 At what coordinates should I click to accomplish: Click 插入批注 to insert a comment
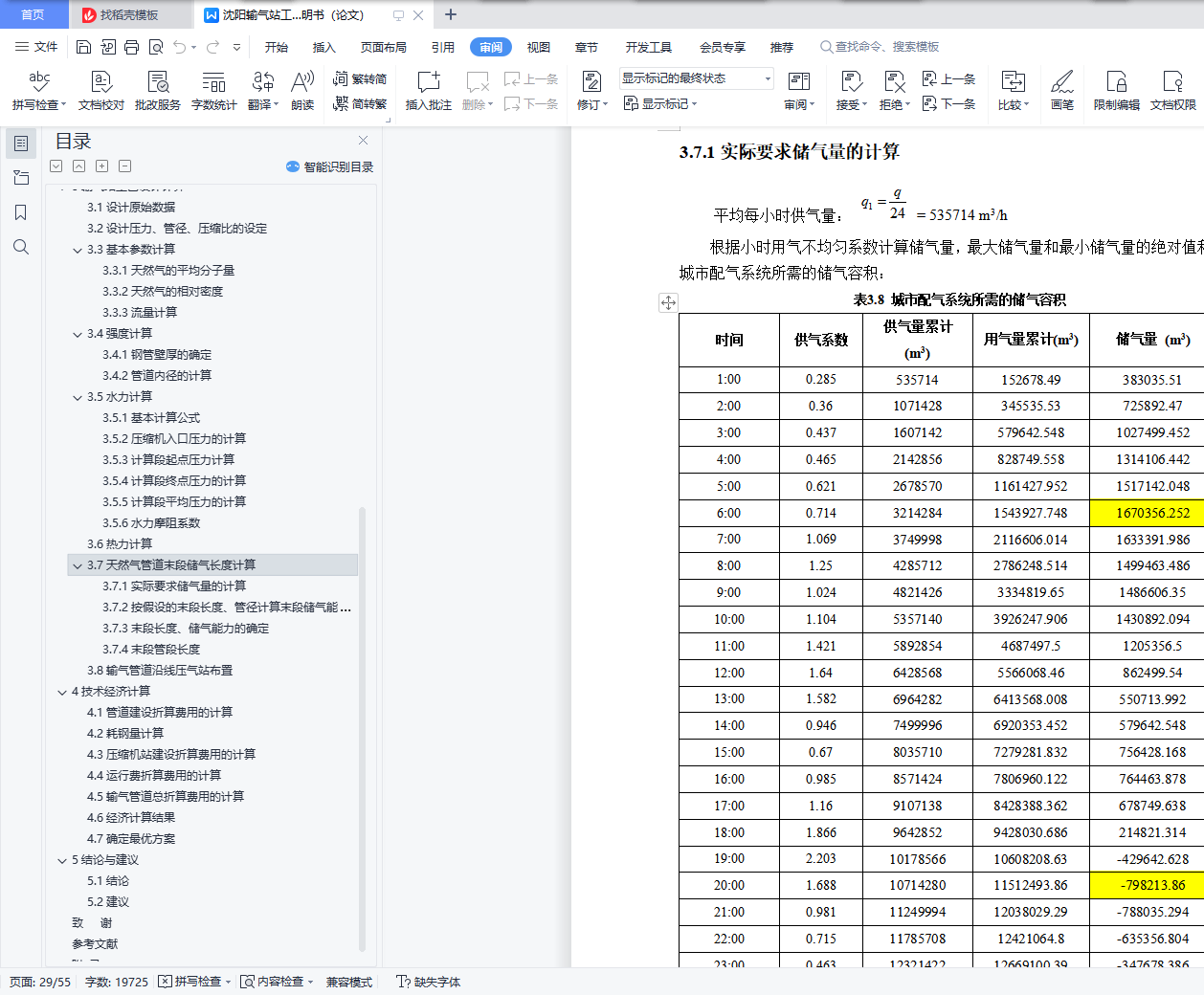[429, 91]
